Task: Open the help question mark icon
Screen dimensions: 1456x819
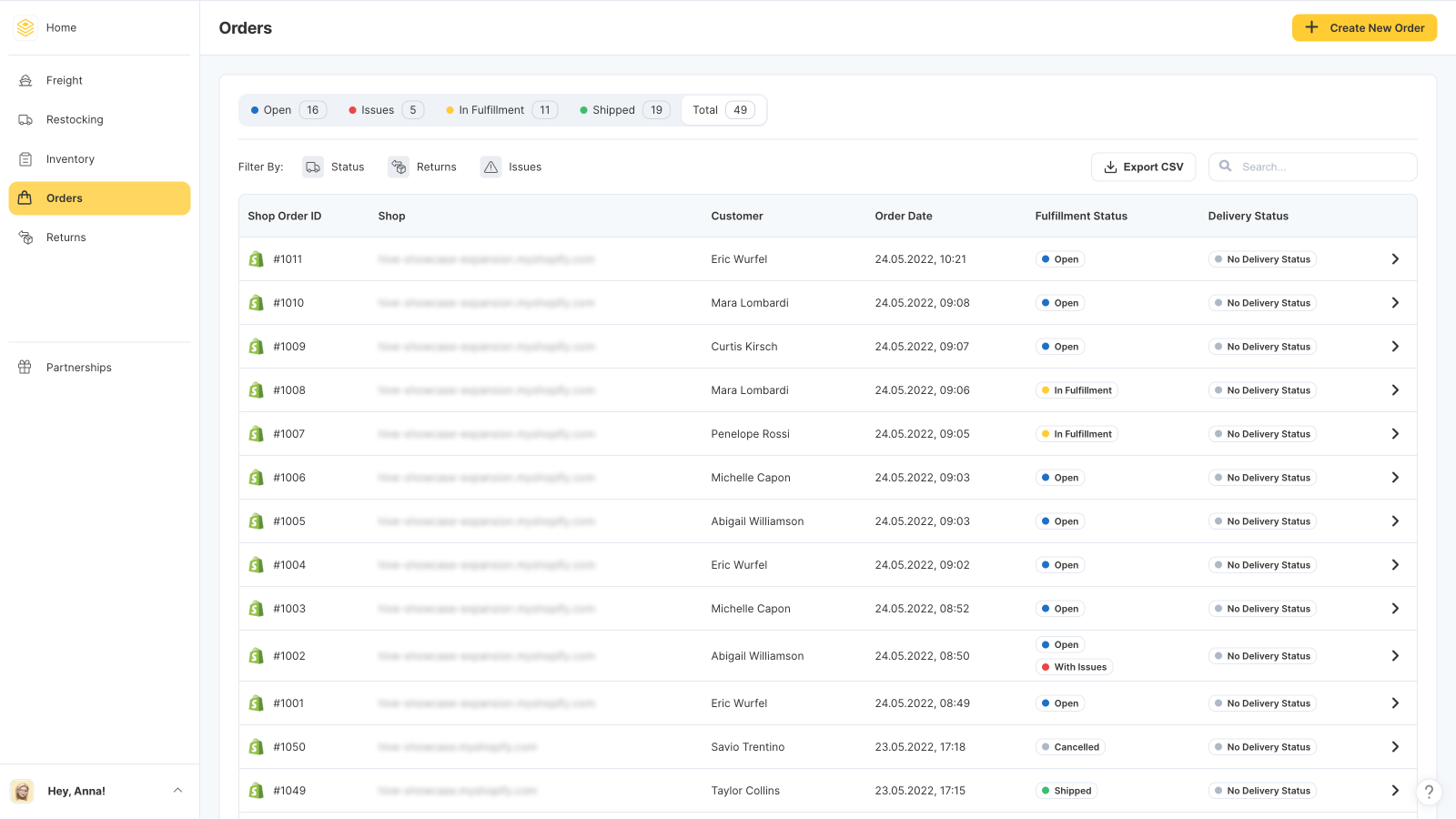Action: pyautogui.click(x=1428, y=792)
